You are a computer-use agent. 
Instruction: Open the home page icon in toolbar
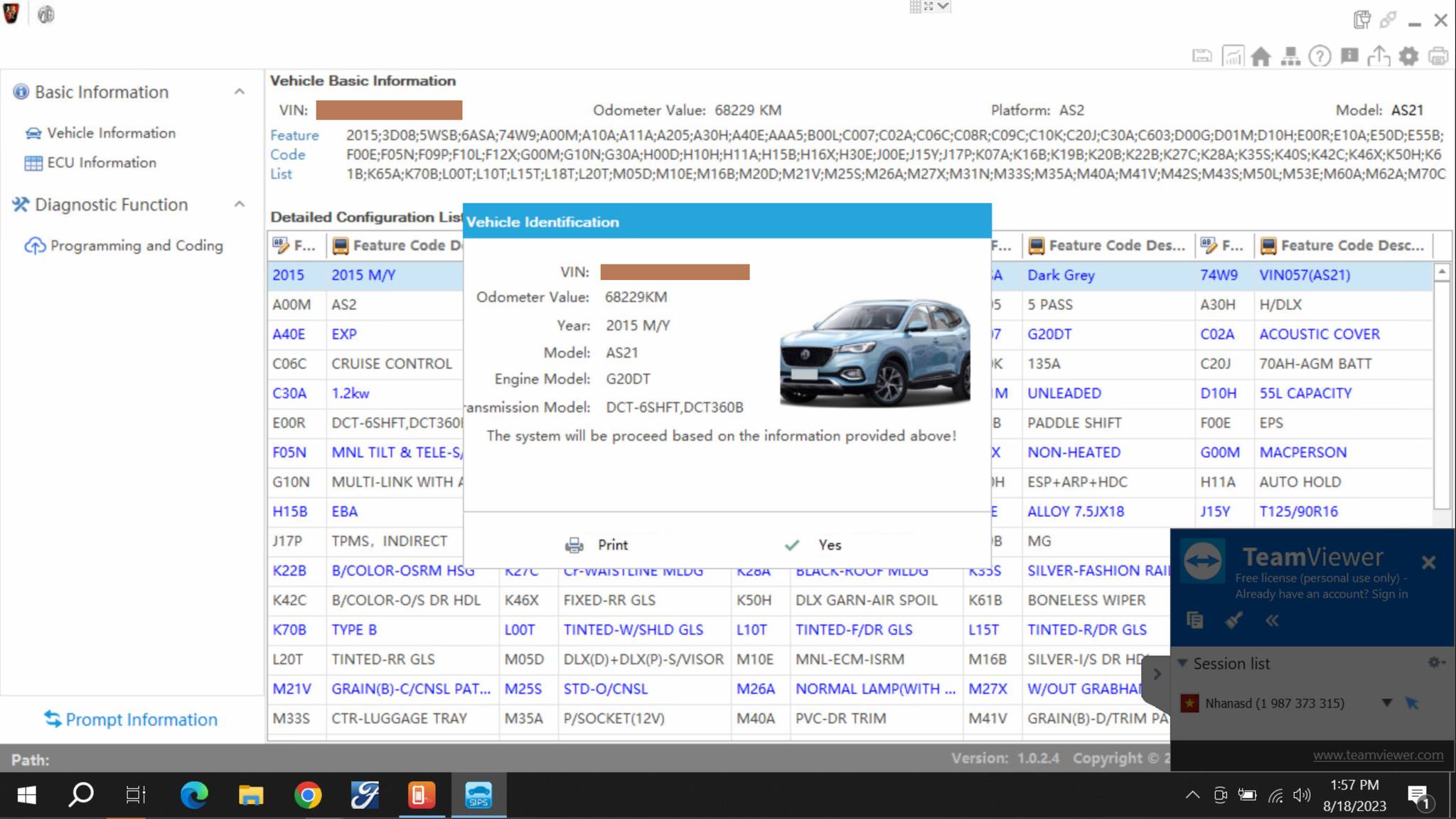pyautogui.click(x=1261, y=56)
